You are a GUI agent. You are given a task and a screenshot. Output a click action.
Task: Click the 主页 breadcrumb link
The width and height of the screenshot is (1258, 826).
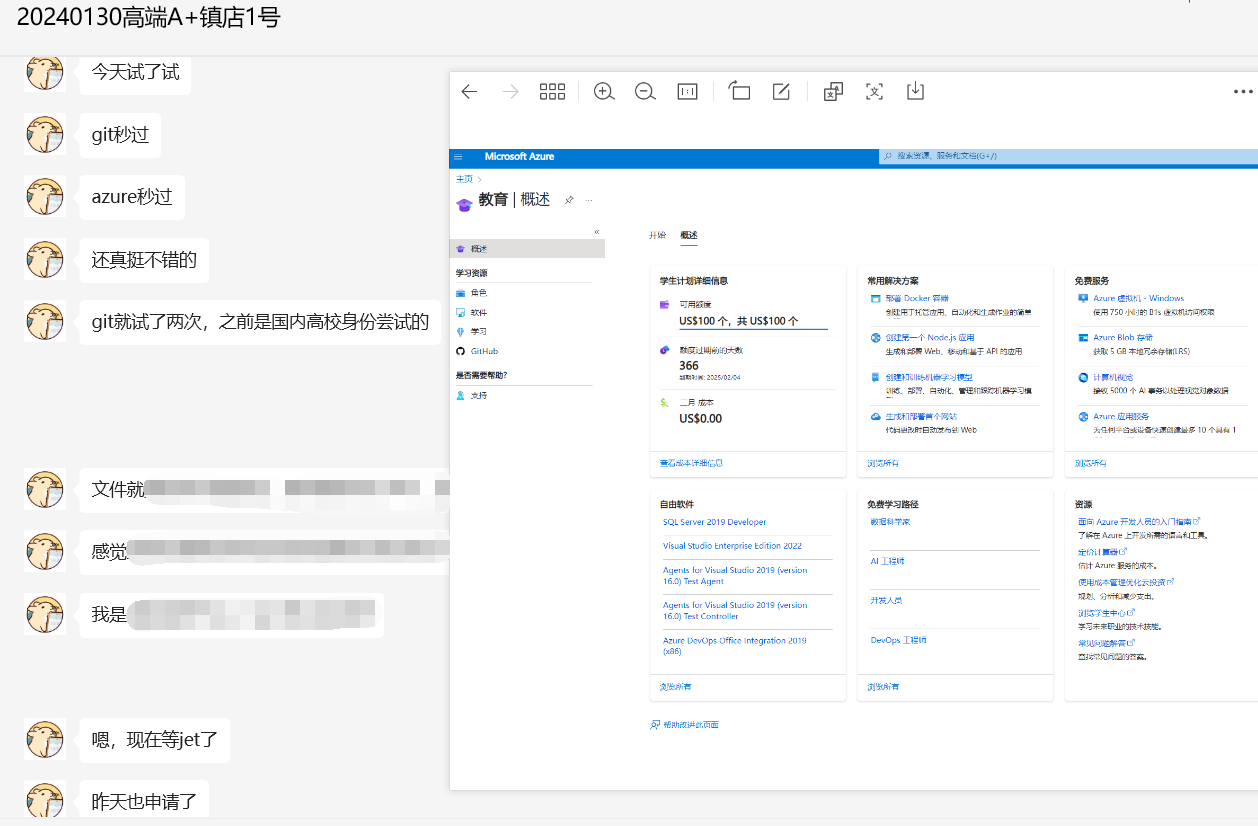[464, 179]
